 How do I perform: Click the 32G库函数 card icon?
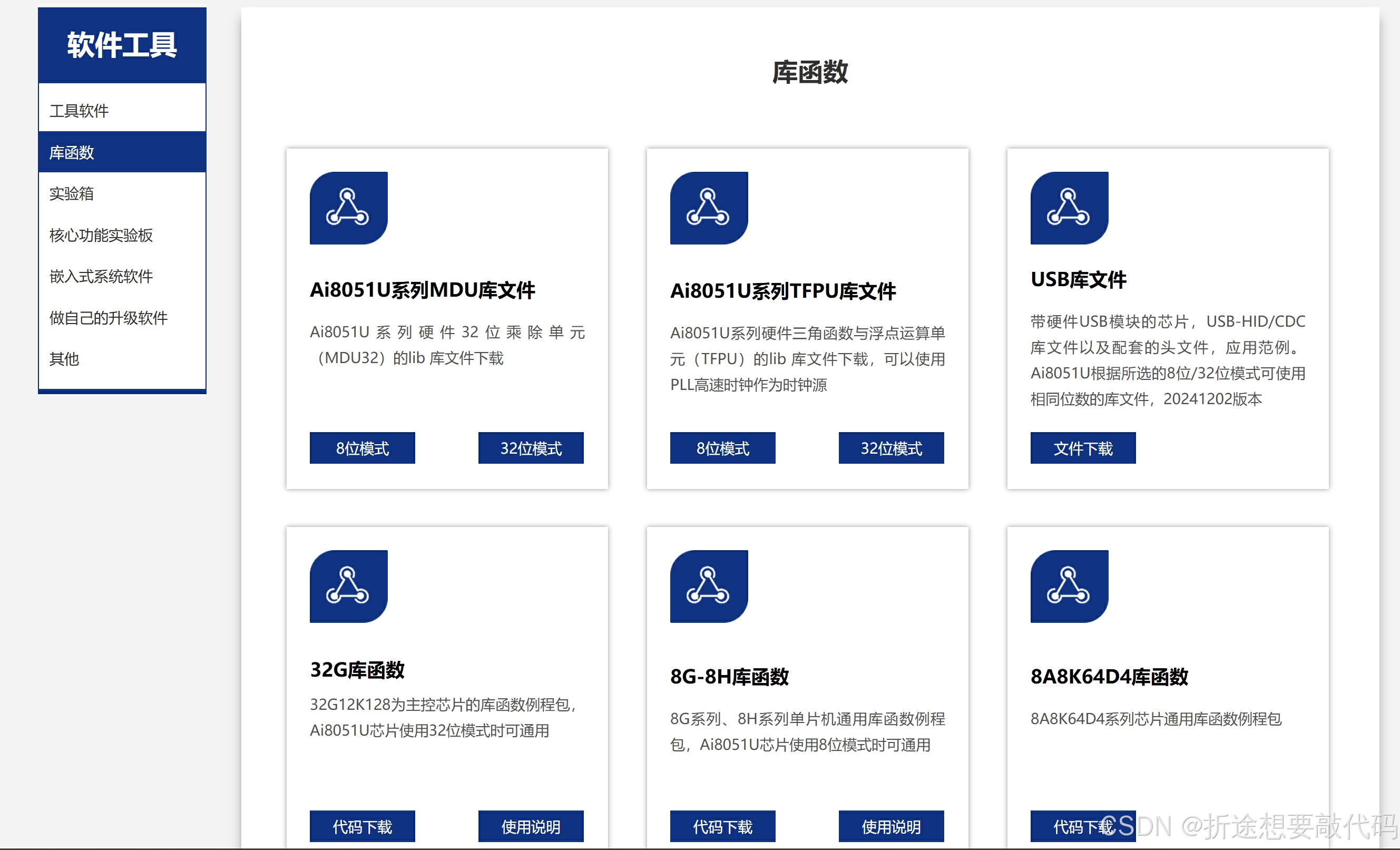[348, 586]
